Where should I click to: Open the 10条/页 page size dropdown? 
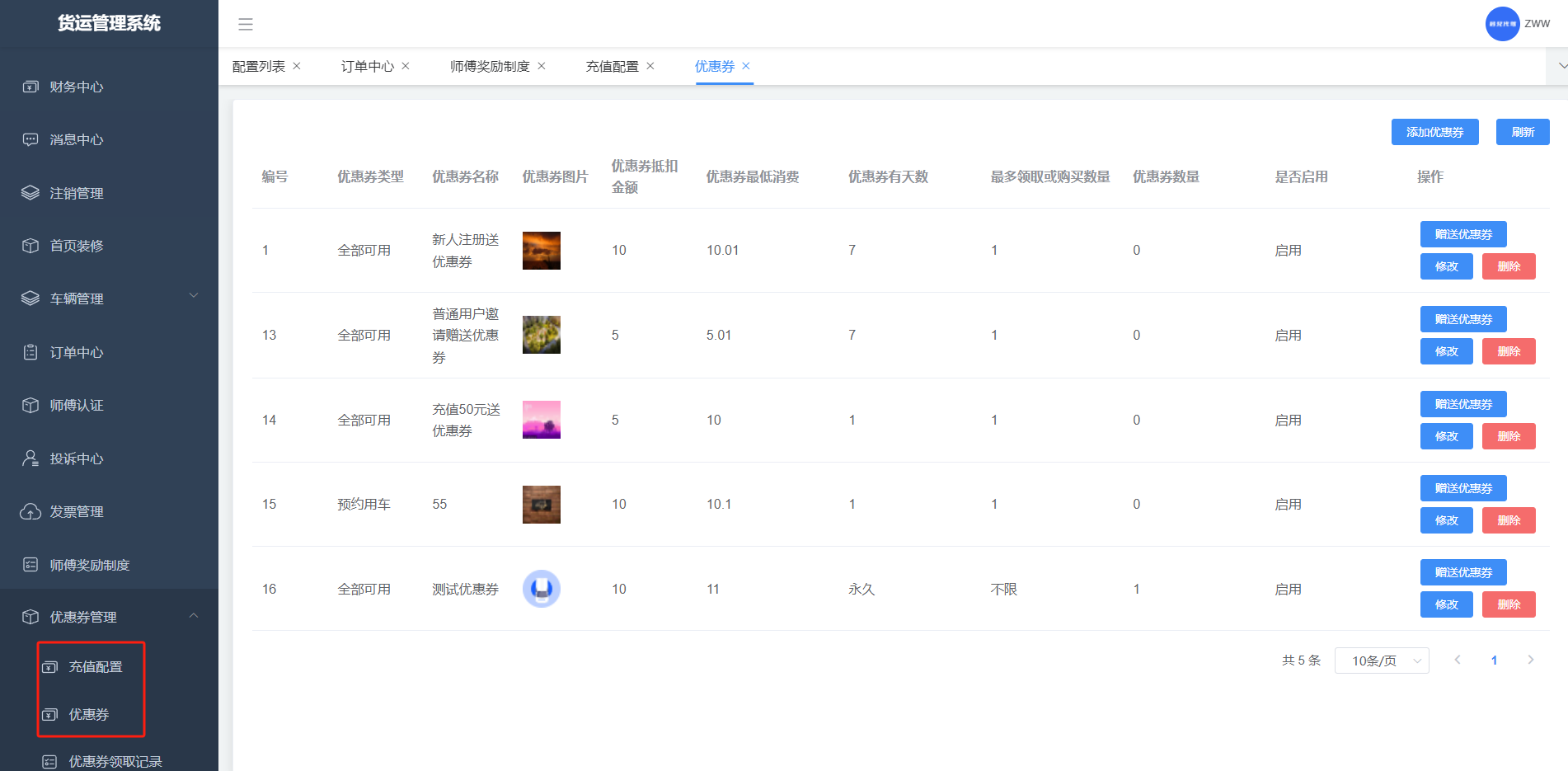(x=1381, y=661)
